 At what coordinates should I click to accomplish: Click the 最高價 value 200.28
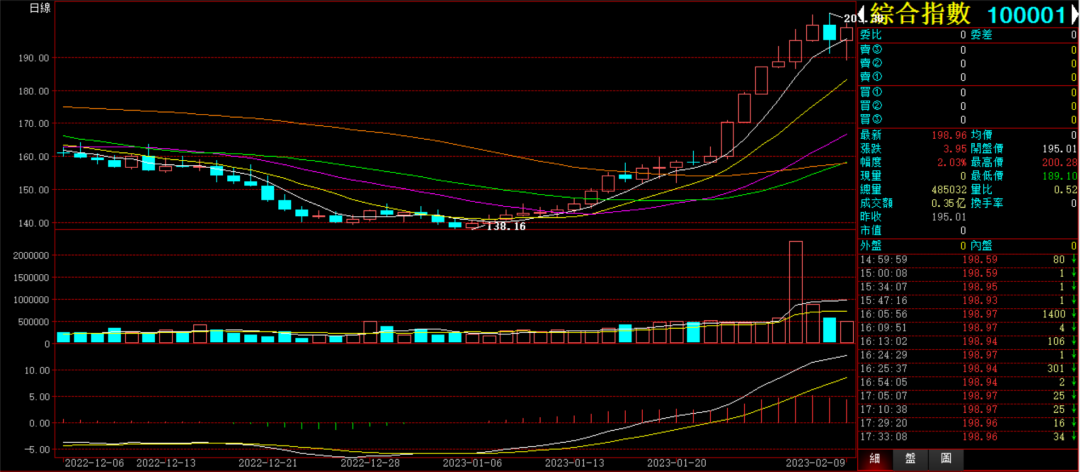(1057, 162)
